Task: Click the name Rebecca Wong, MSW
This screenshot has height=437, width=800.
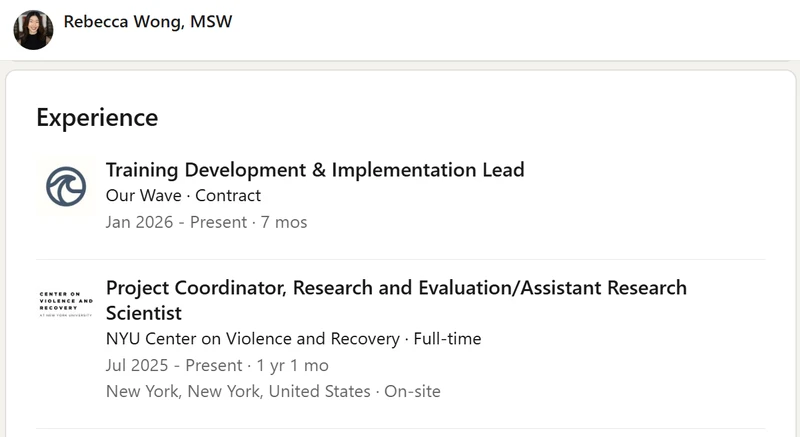Action: [148, 22]
